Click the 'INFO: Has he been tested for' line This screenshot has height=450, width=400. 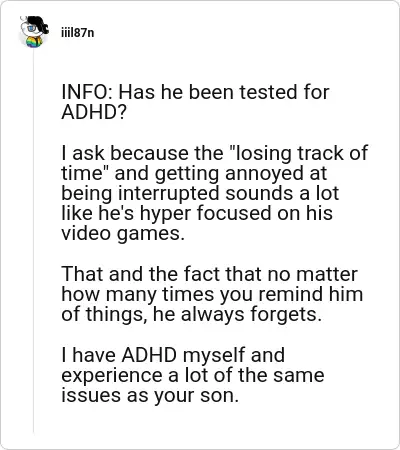pos(195,92)
